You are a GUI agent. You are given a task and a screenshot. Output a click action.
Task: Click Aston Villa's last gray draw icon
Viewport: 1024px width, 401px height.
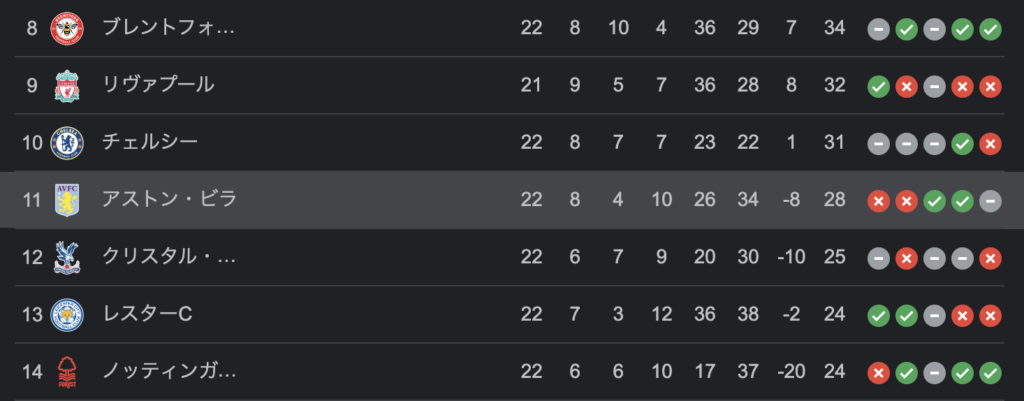pos(990,201)
